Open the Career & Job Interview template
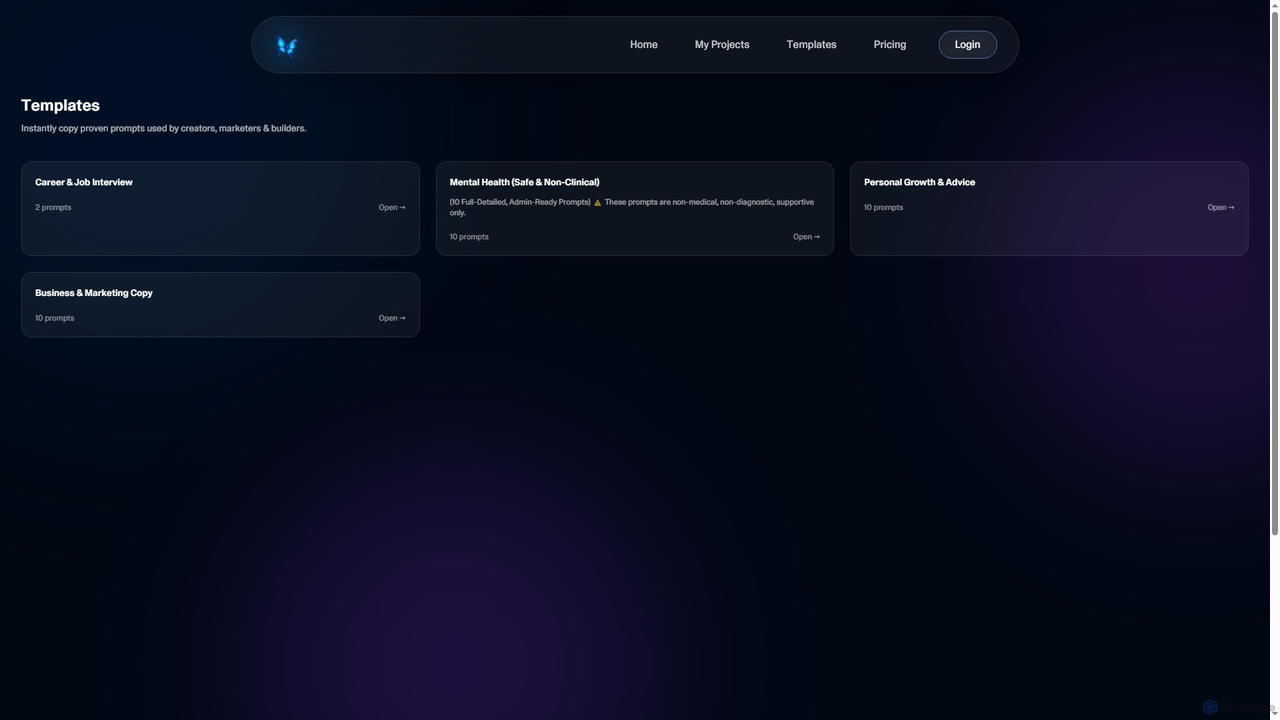This screenshot has height=720, width=1280. coord(392,208)
